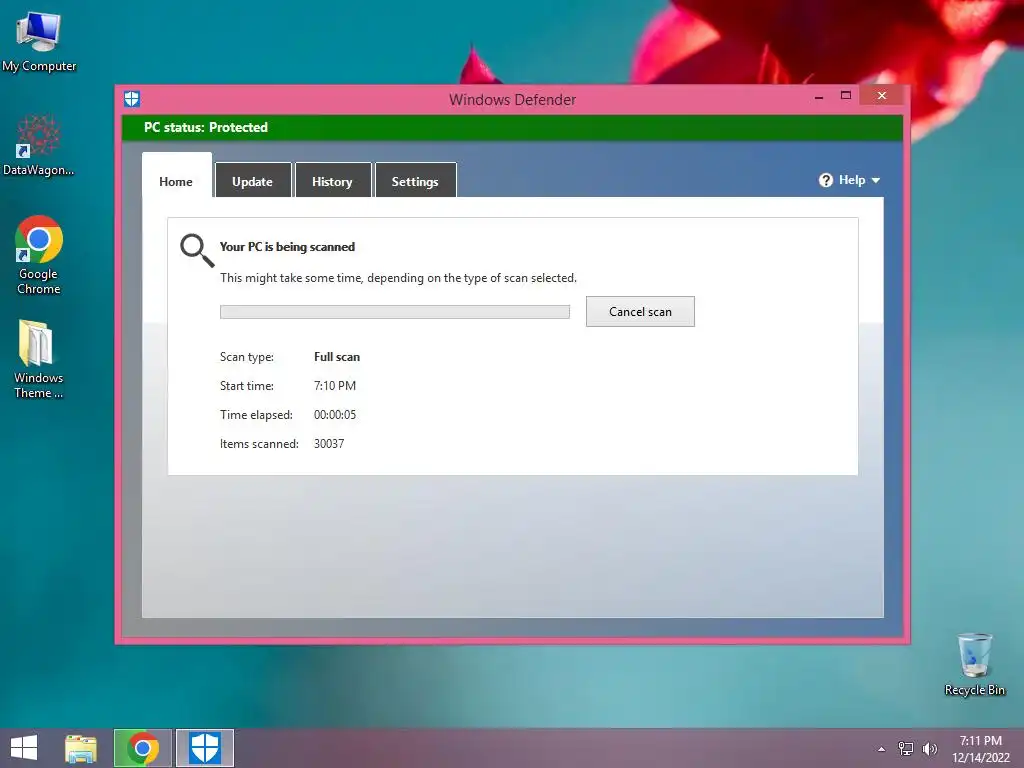Viewport: 1024px width, 768px height.
Task: Launch Google Chrome from the desktop icon
Action: click(39, 255)
